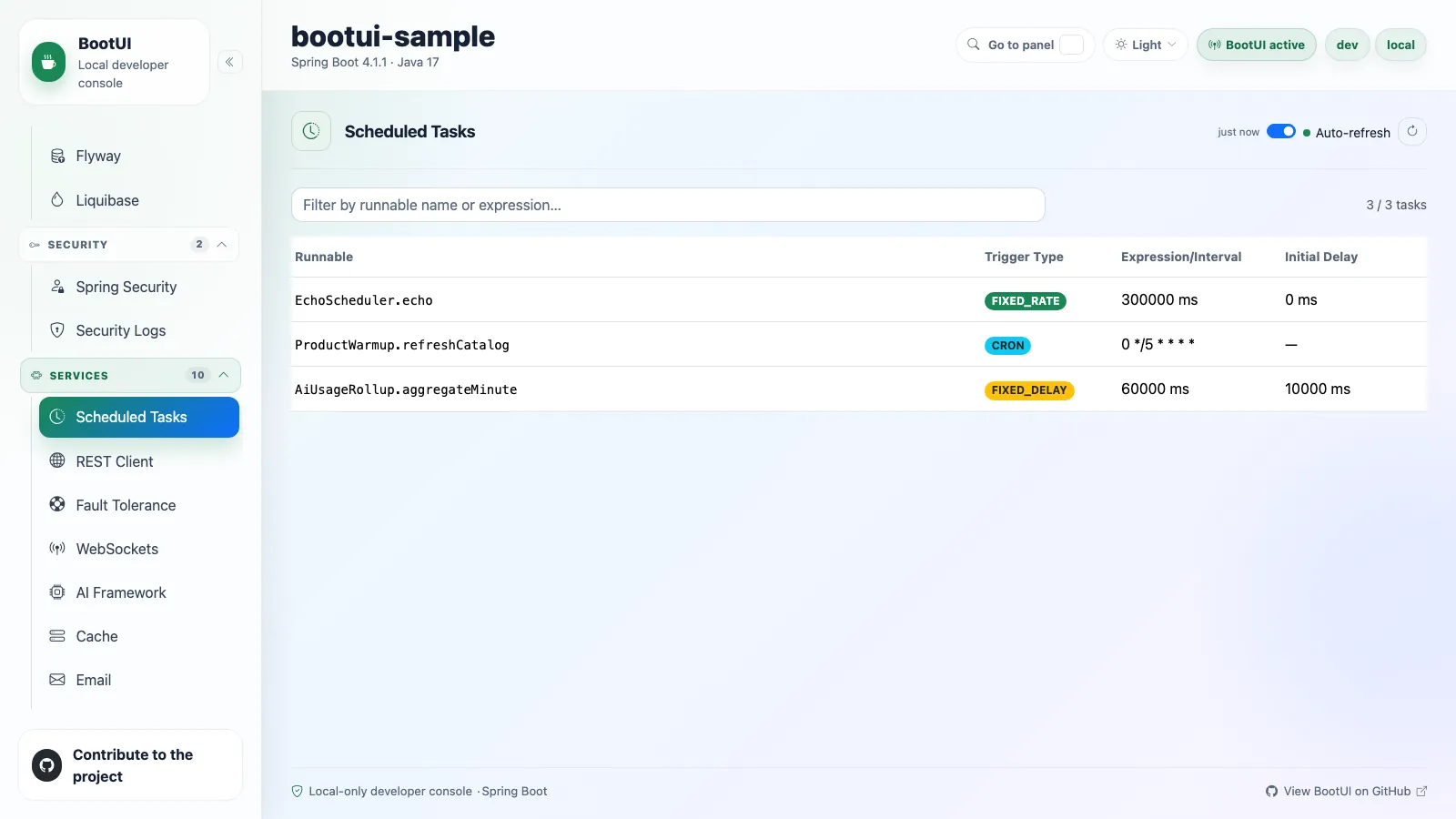Viewport: 1456px width, 819px height.
Task: Click the Liquibase droplet icon
Action: pyautogui.click(x=57, y=199)
